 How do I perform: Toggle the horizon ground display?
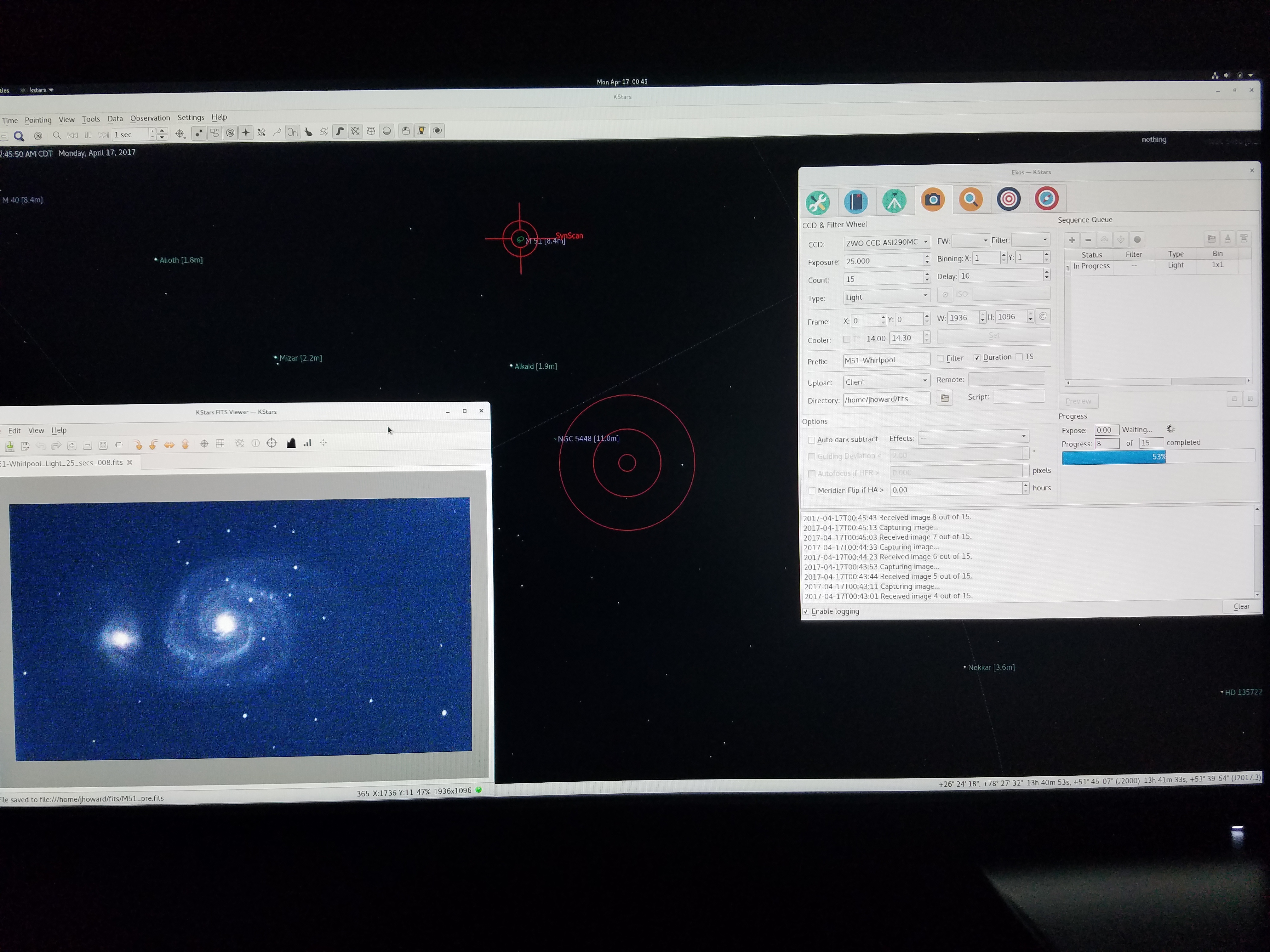[387, 131]
